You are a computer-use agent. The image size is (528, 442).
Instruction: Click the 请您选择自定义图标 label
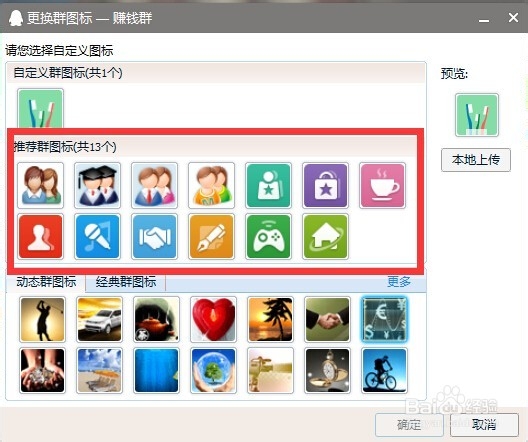(x=59, y=51)
